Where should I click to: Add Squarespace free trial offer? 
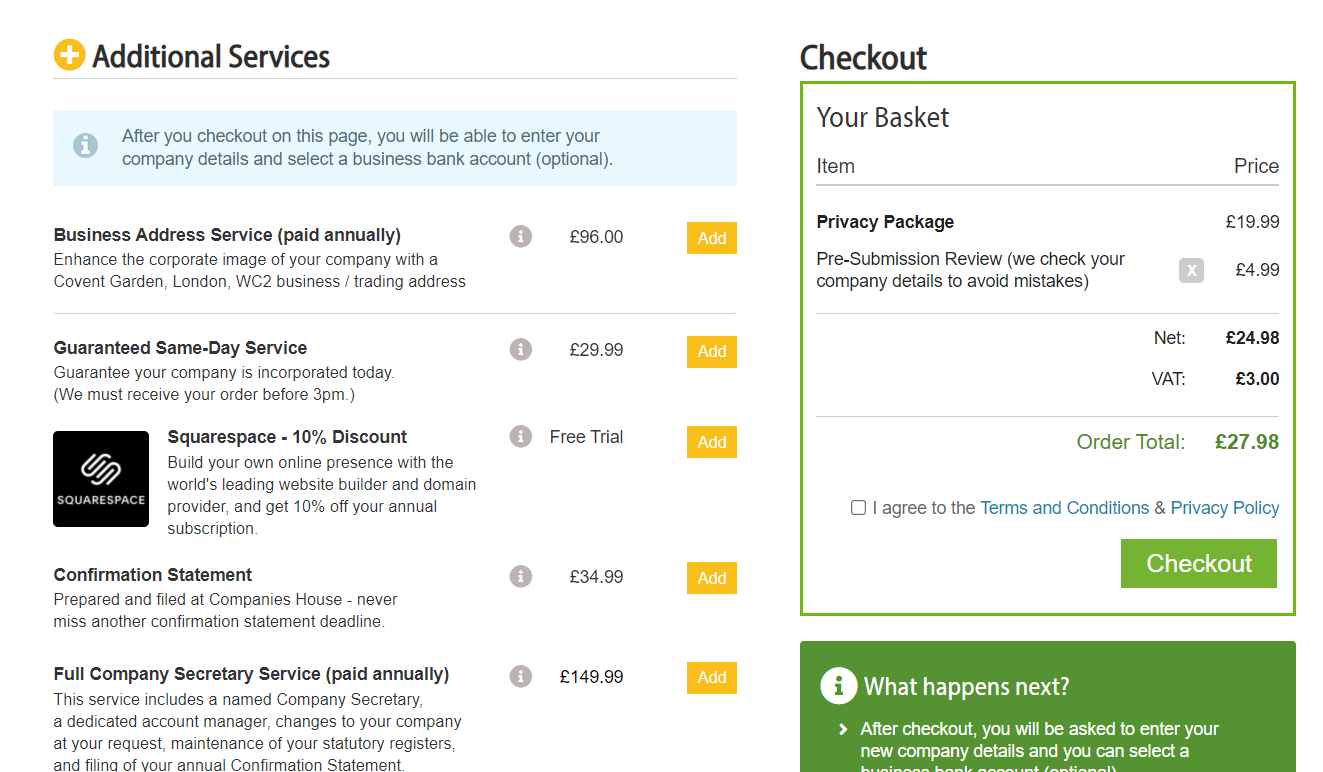click(712, 442)
